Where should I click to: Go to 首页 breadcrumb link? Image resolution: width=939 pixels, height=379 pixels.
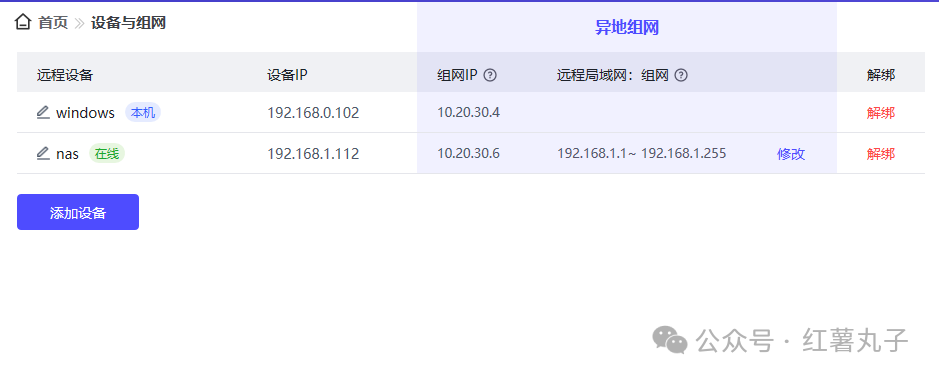[x=53, y=23]
